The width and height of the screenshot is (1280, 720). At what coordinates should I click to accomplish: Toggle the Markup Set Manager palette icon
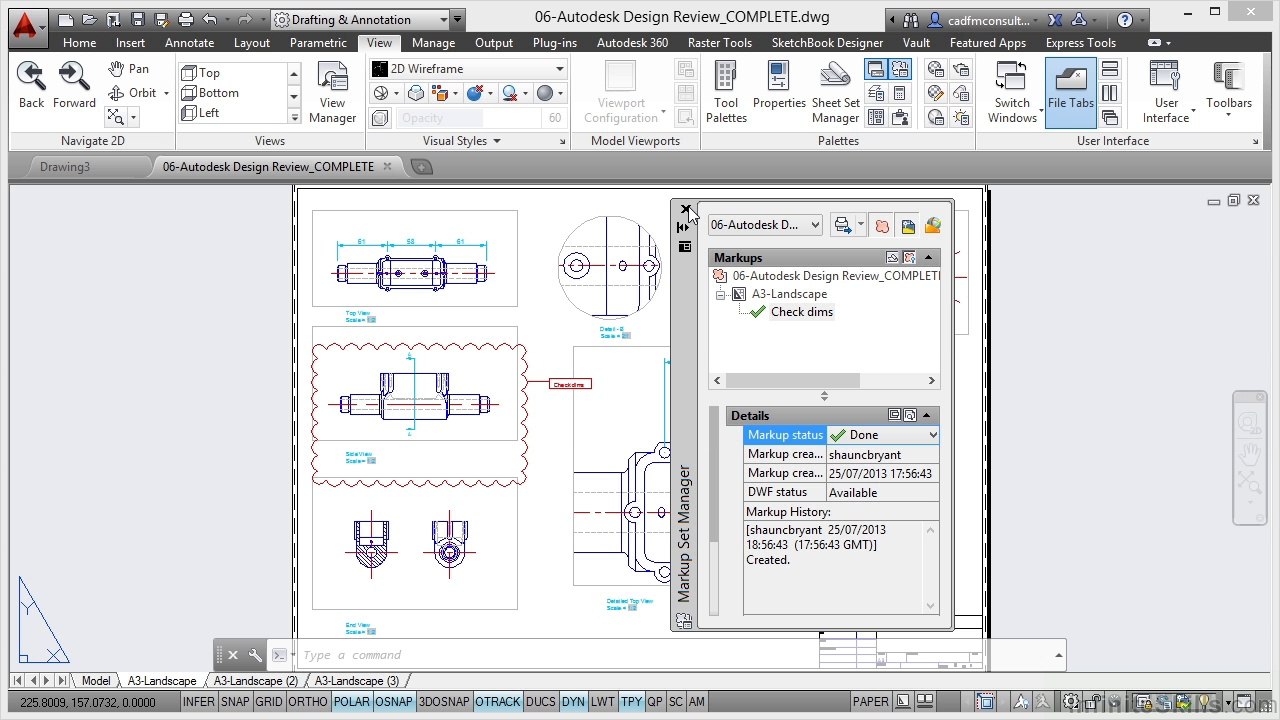[x=900, y=69]
